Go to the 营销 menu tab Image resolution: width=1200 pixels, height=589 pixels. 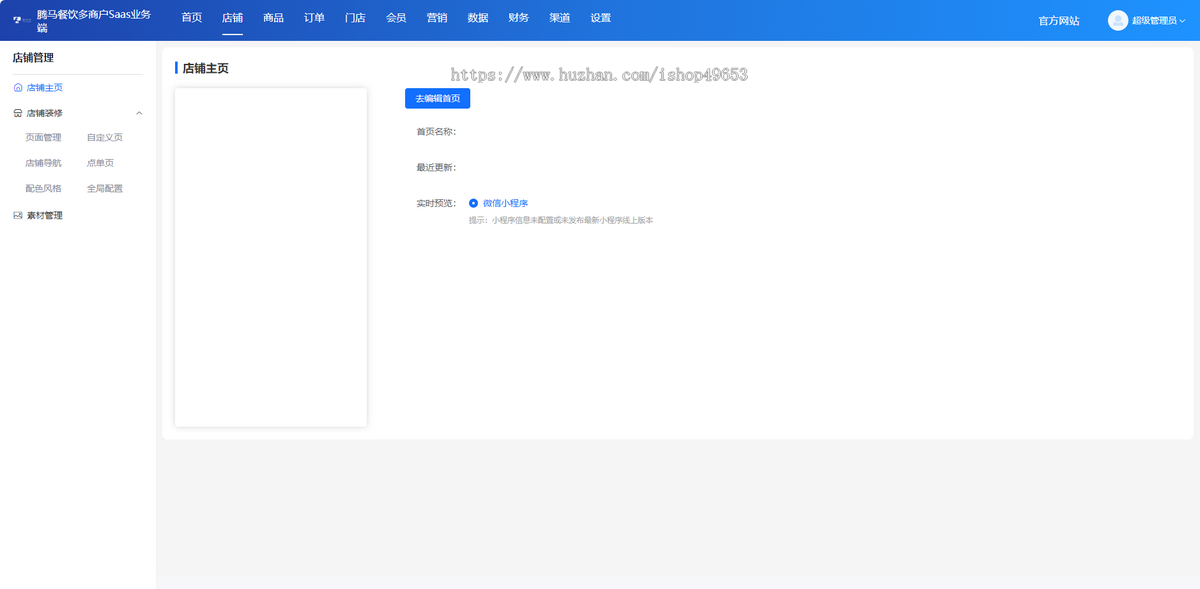437,18
